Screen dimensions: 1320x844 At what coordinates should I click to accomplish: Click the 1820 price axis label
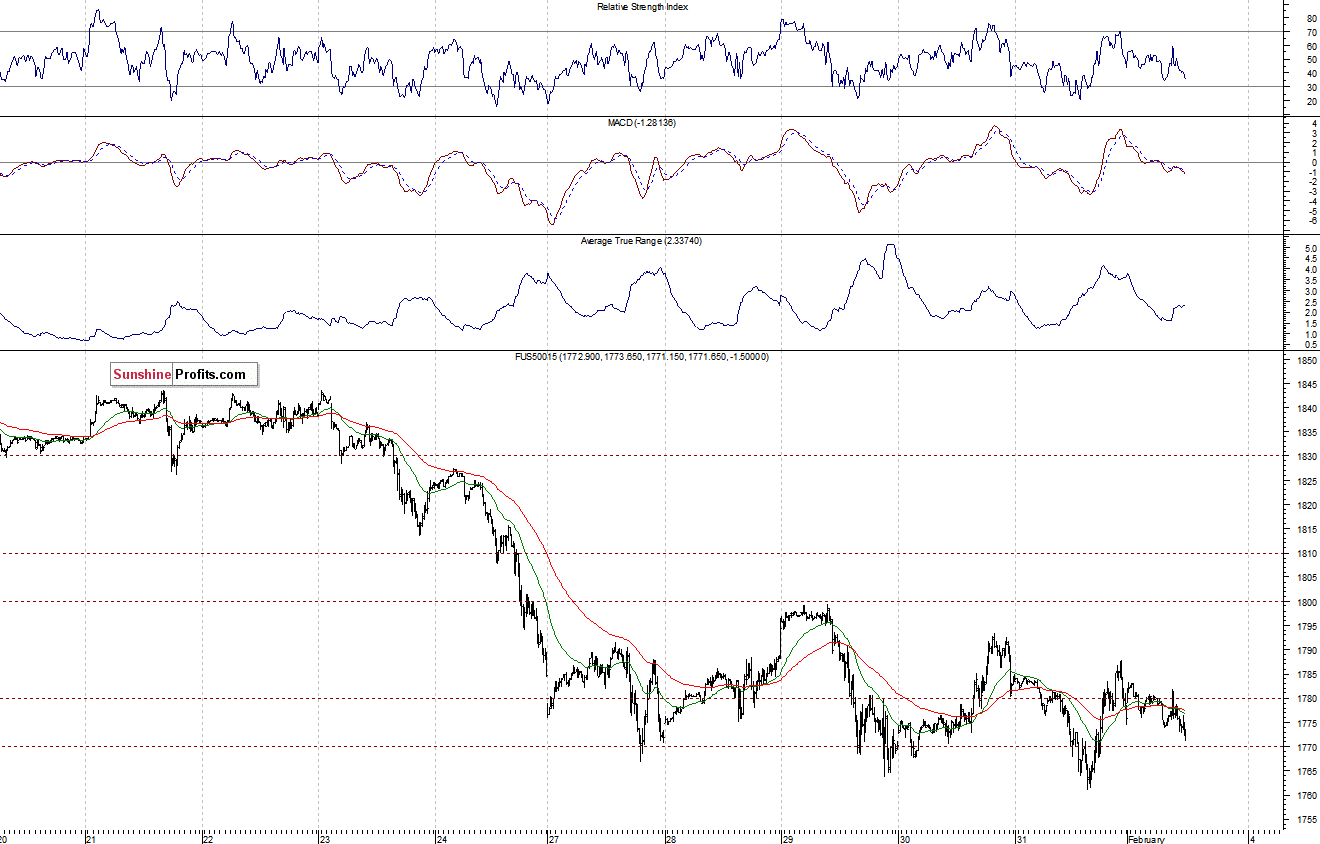(1306, 505)
